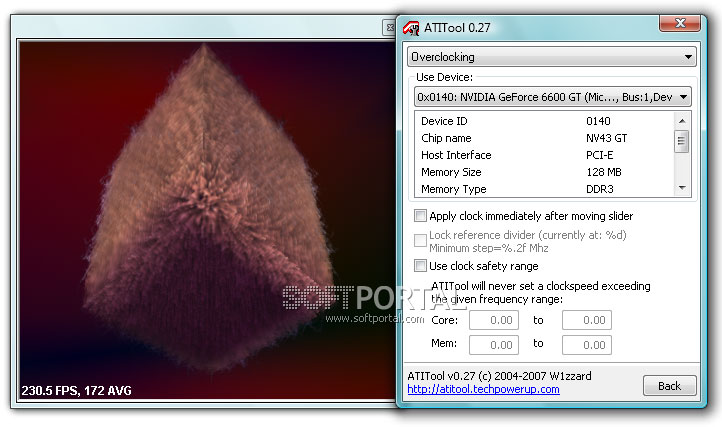Click the Back button
722x427 pixels.
pyautogui.click(x=670, y=386)
